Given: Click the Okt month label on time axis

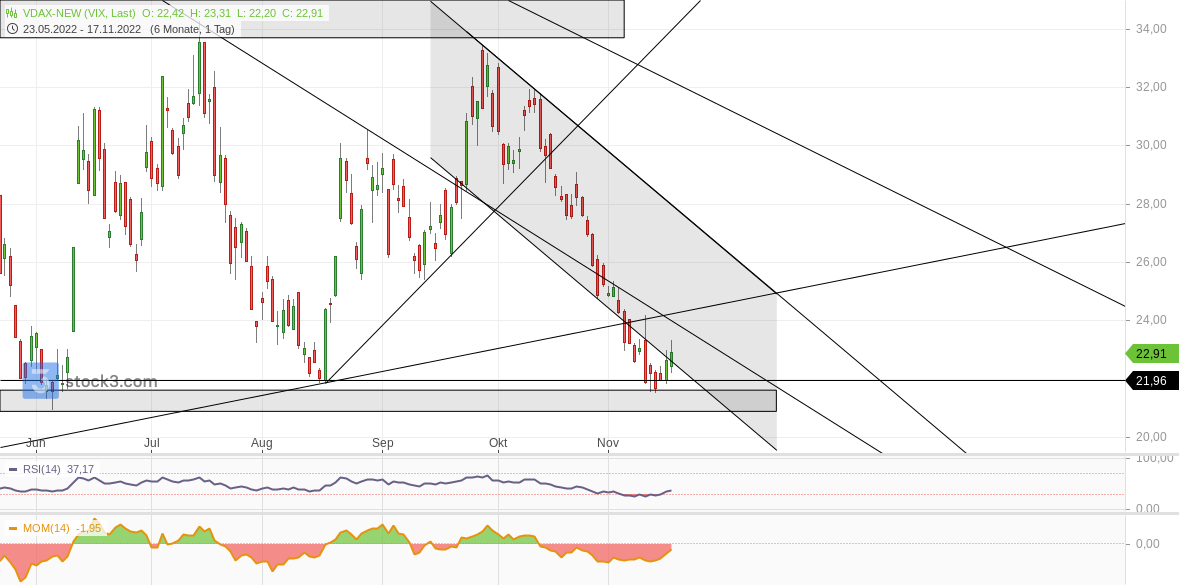Looking at the screenshot, I should [x=498, y=443].
